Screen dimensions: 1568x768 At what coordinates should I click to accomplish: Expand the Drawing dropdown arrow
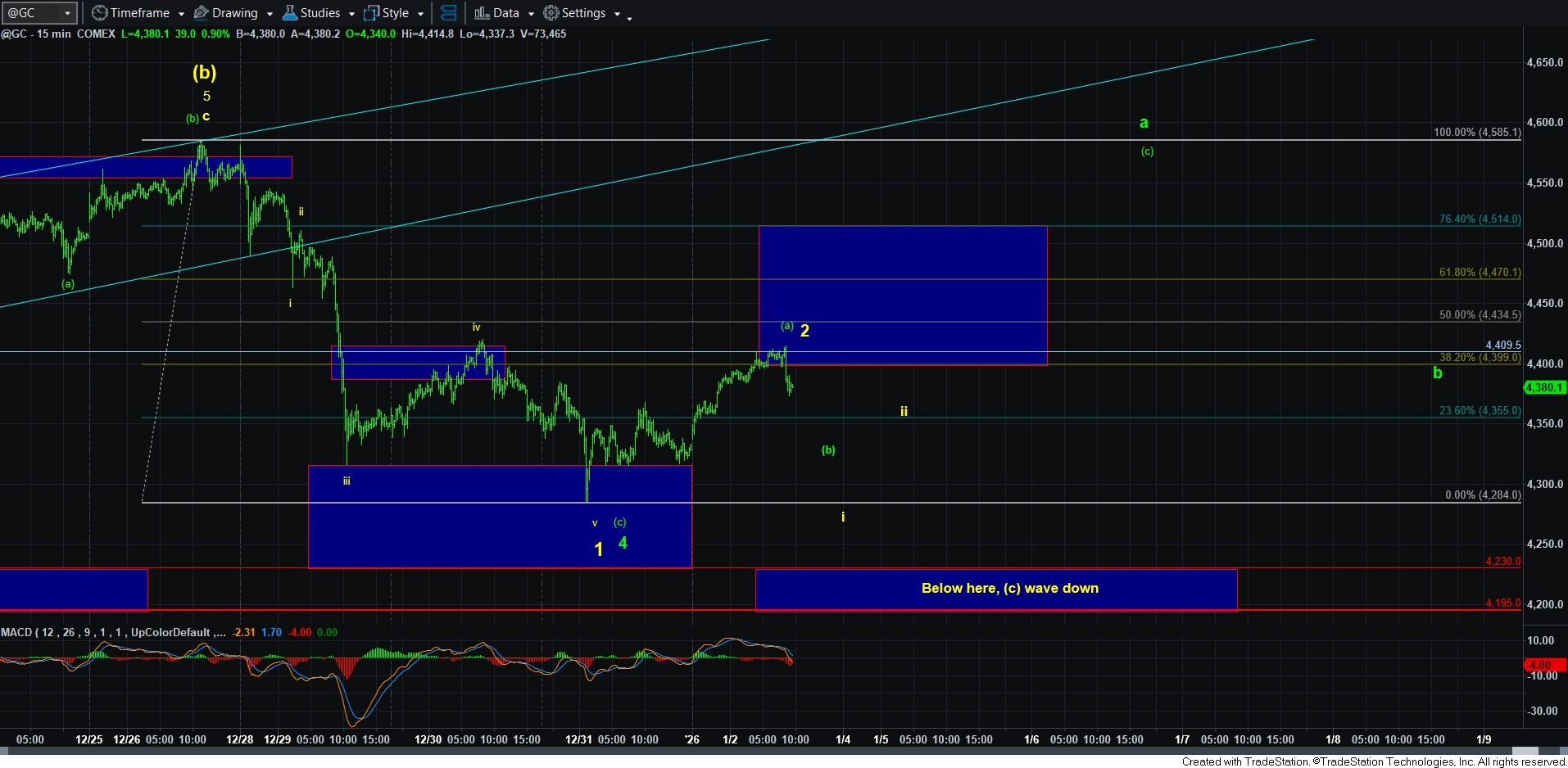pyautogui.click(x=270, y=14)
